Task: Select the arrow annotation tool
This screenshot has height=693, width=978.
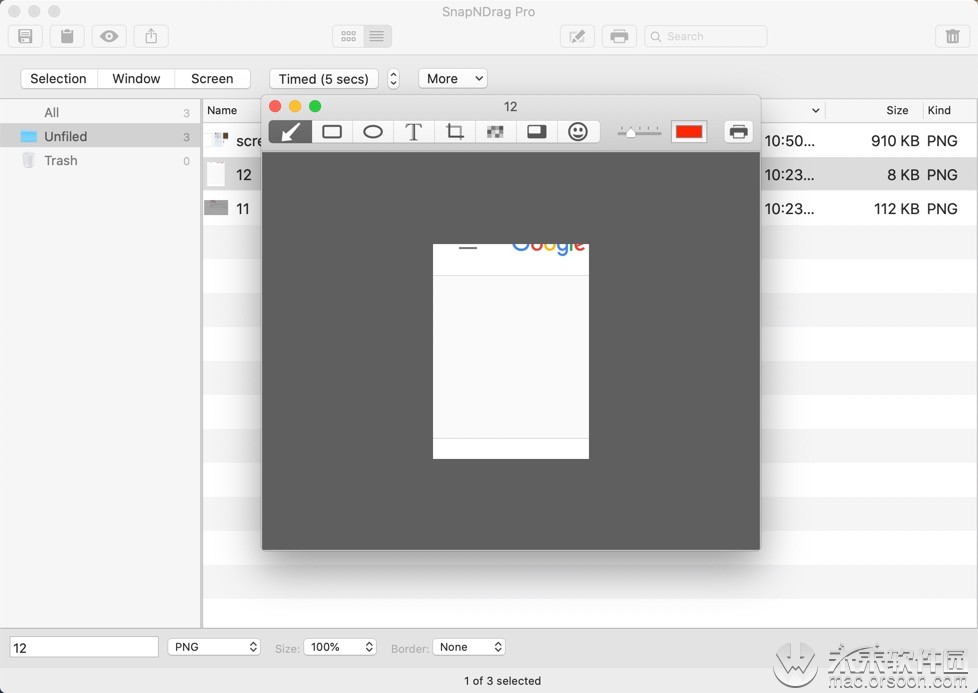Action: pos(289,130)
